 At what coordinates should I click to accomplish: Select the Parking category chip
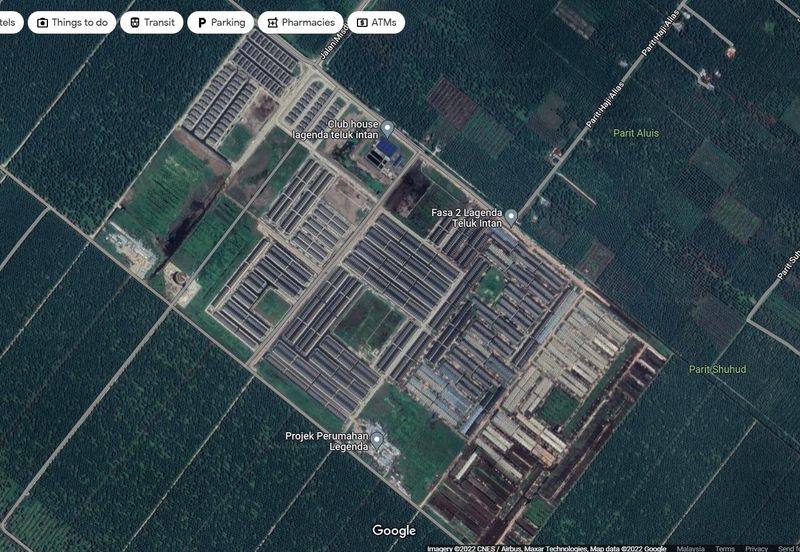[x=220, y=22]
